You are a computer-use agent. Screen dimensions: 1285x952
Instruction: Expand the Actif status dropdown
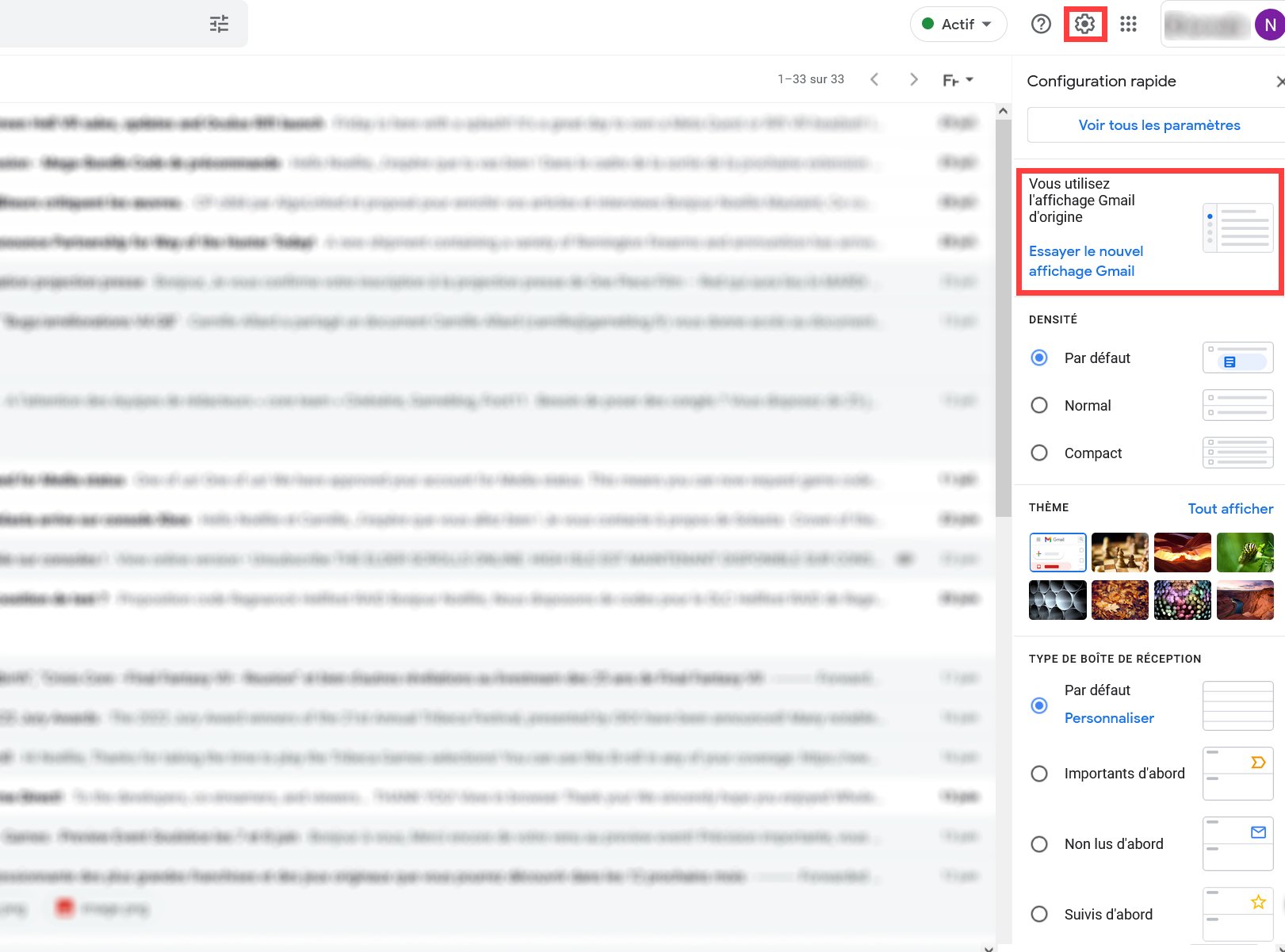point(958,24)
